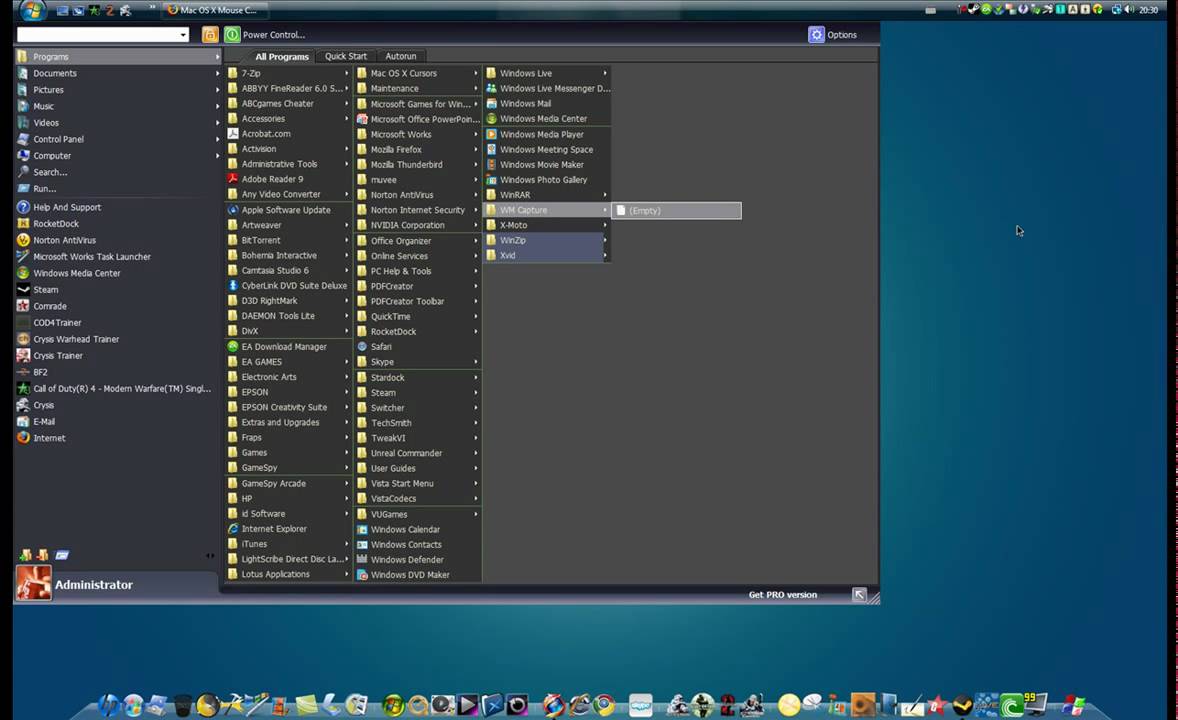Select Programs in the left pane

[117, 57]
